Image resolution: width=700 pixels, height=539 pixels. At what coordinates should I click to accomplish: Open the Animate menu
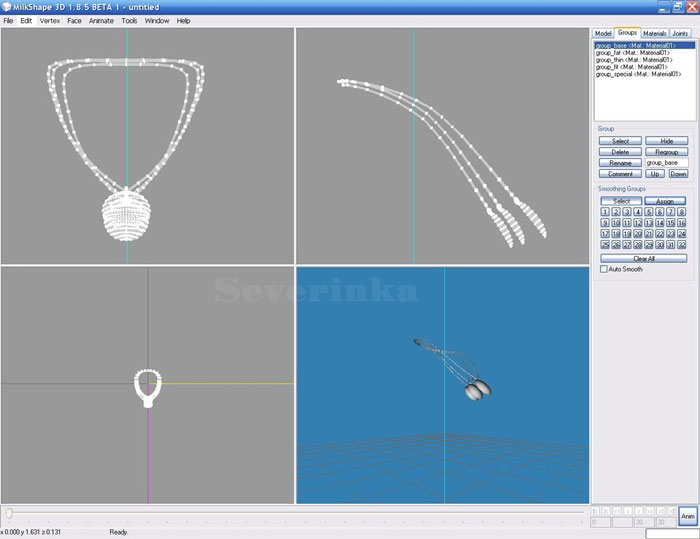(x=101, y=20)
